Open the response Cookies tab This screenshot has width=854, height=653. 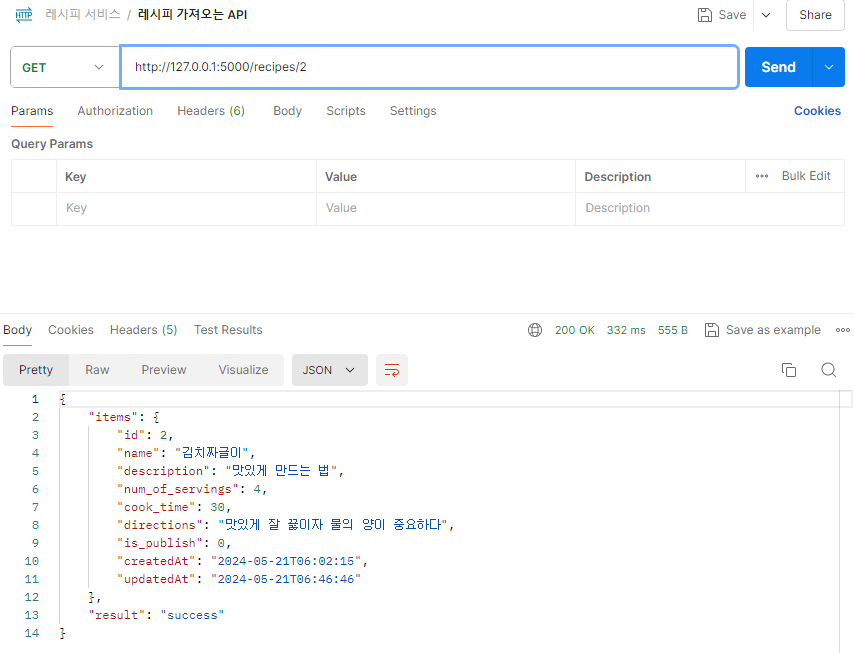(71, 330)
